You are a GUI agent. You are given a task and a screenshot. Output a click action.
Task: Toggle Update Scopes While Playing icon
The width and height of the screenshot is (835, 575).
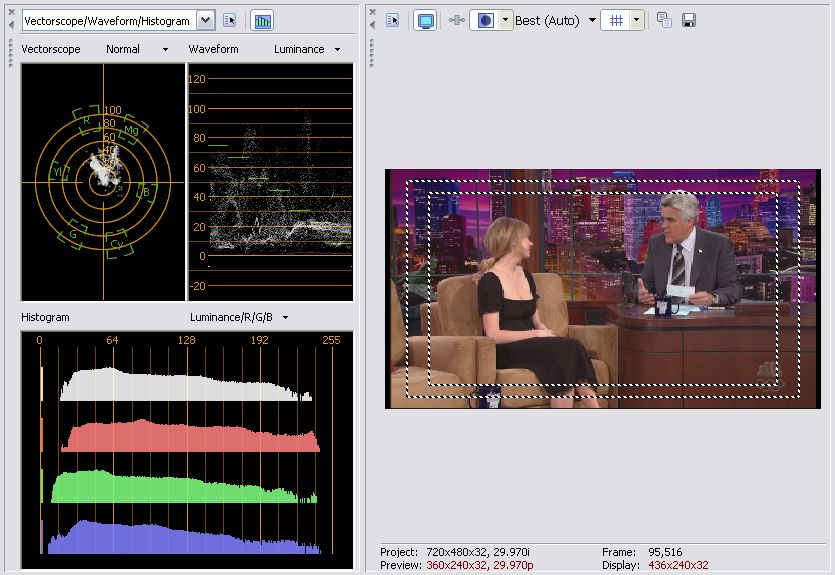tap(262, 21)
